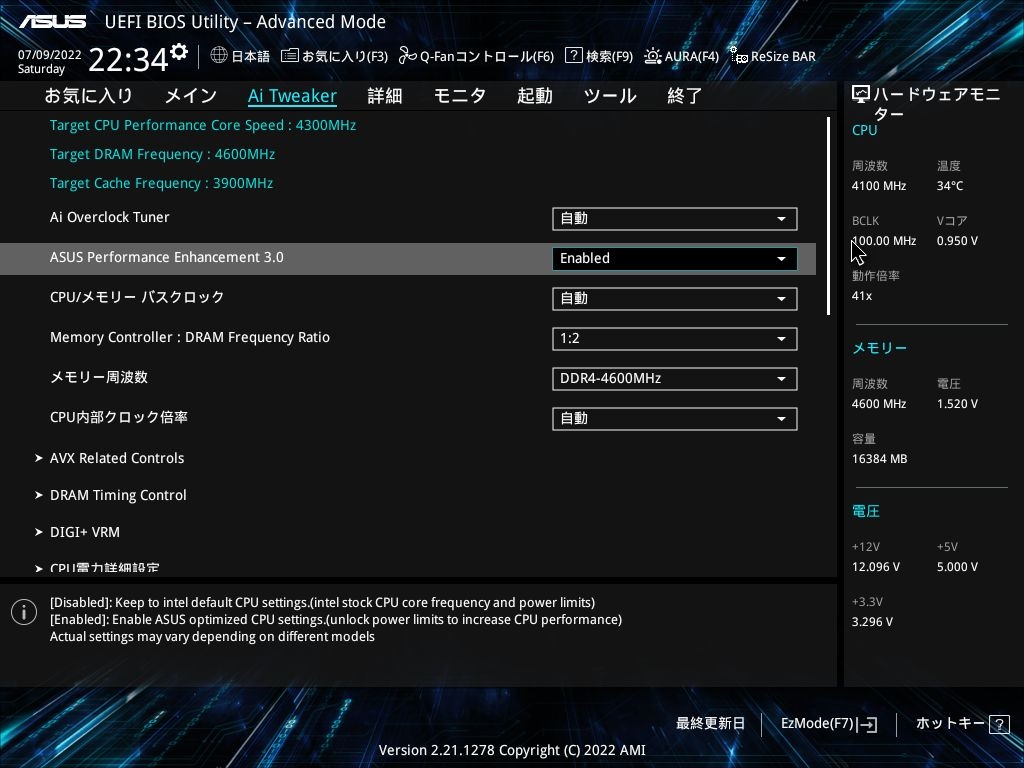
Task: Click the 日本語 language selector
Action: pos(250,56)
